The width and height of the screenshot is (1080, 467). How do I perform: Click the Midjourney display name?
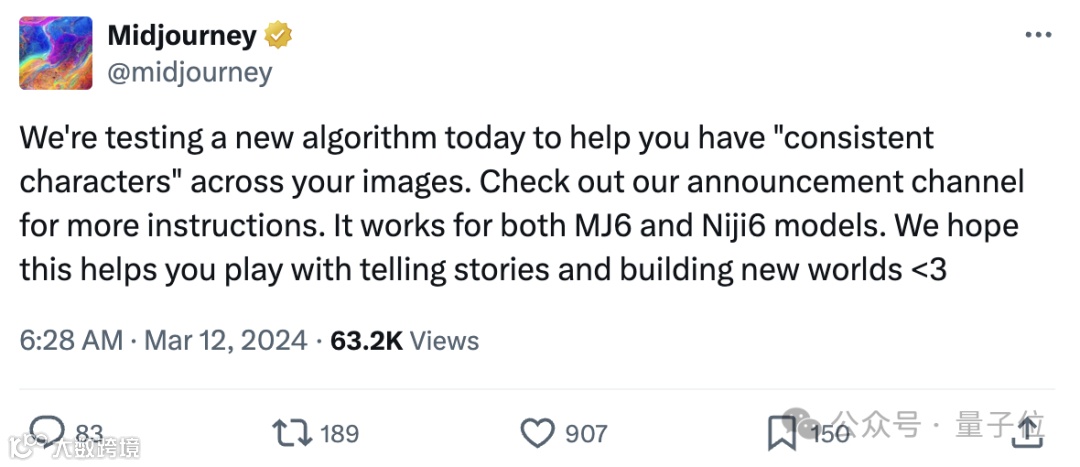coord(181,36)
